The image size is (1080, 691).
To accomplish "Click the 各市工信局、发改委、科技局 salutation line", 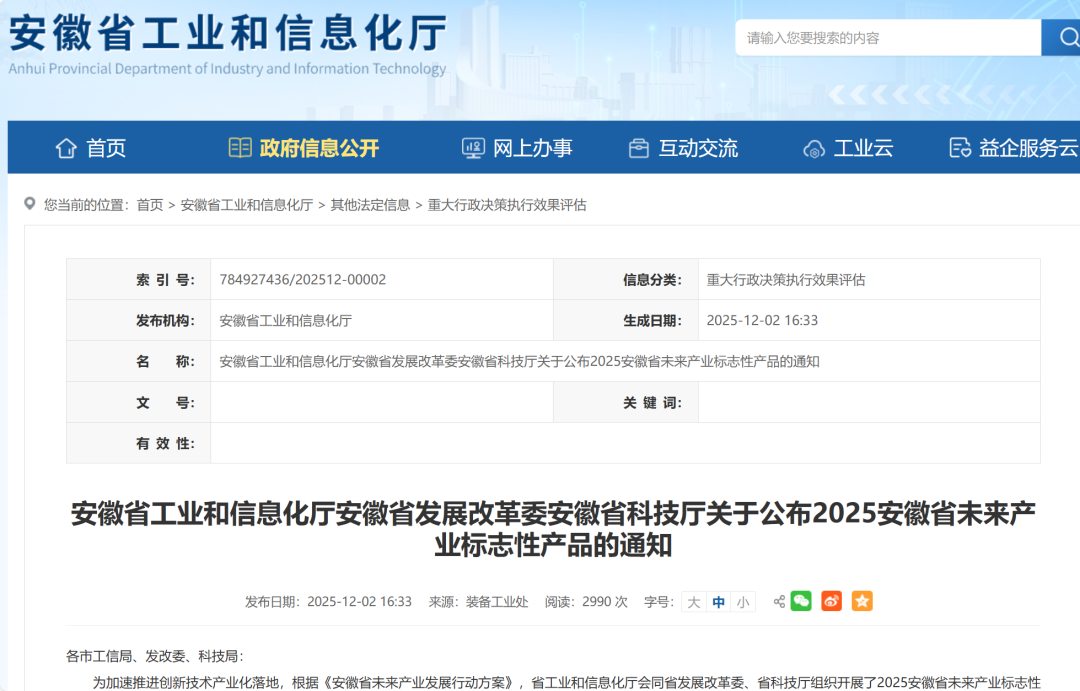I will pos(155,656).
